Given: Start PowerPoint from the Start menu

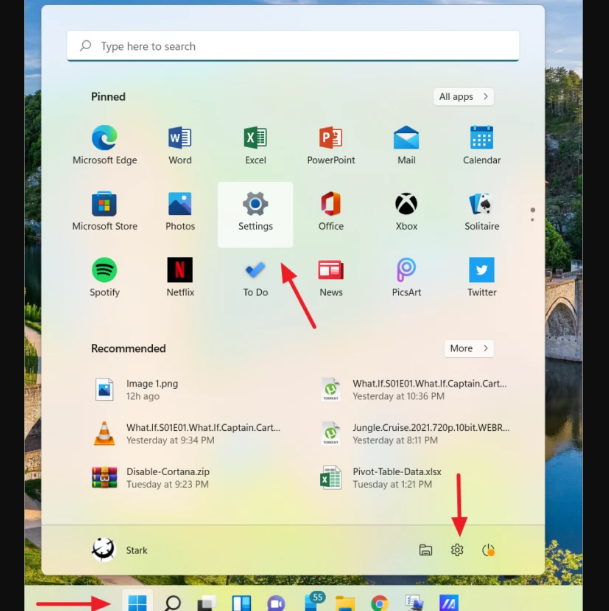Looking at the screenshot, I should 331,145.
